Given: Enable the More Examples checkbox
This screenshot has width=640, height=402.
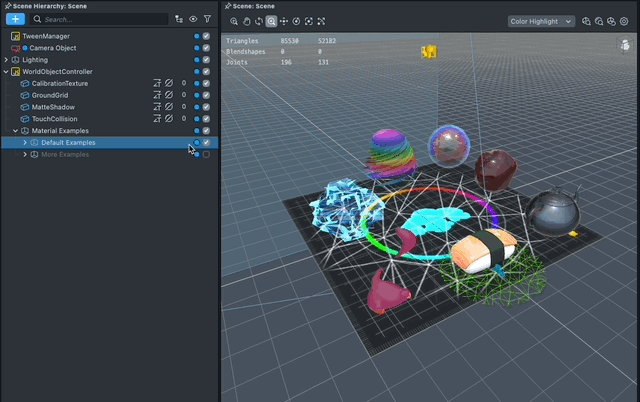Looking at the screenshot, I should coord(206,155).
